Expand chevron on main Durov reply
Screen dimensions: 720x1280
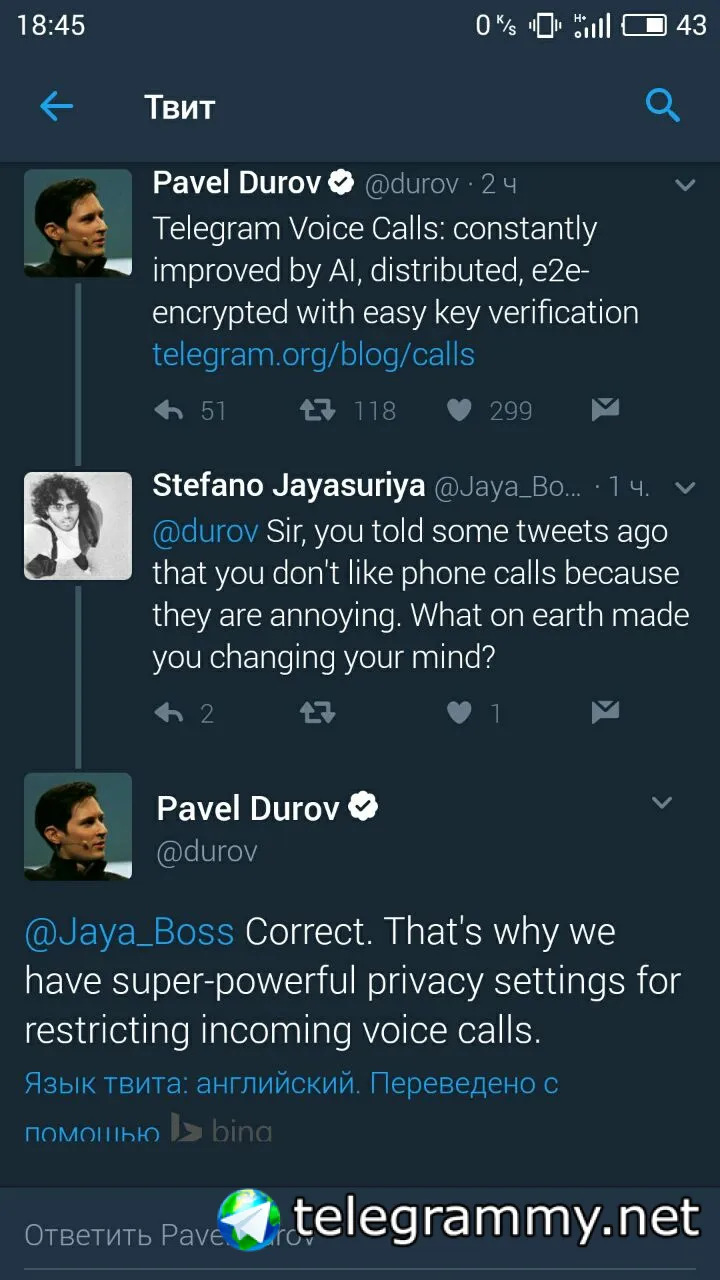coord(662,802)
